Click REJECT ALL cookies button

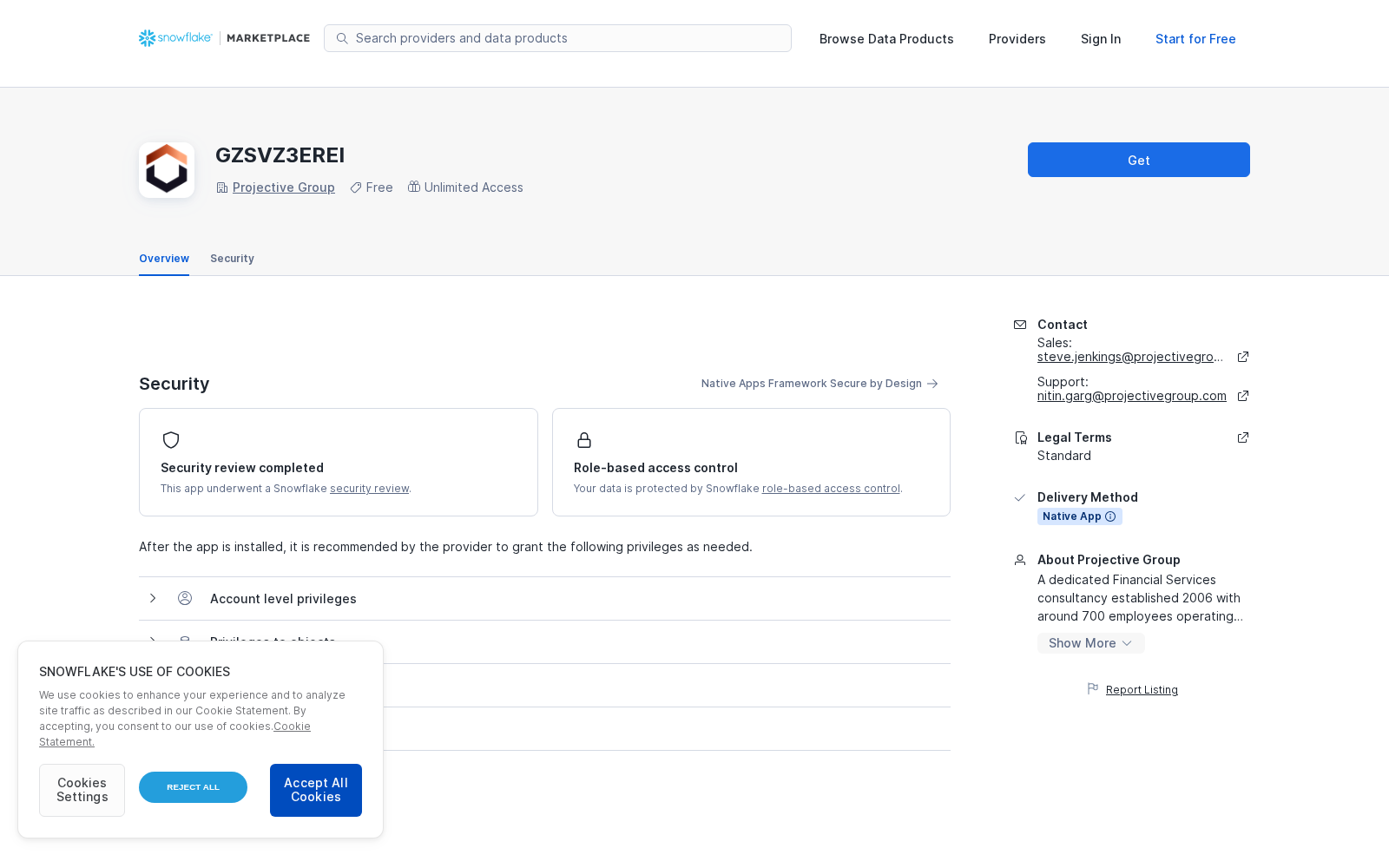tap(193, 787)
